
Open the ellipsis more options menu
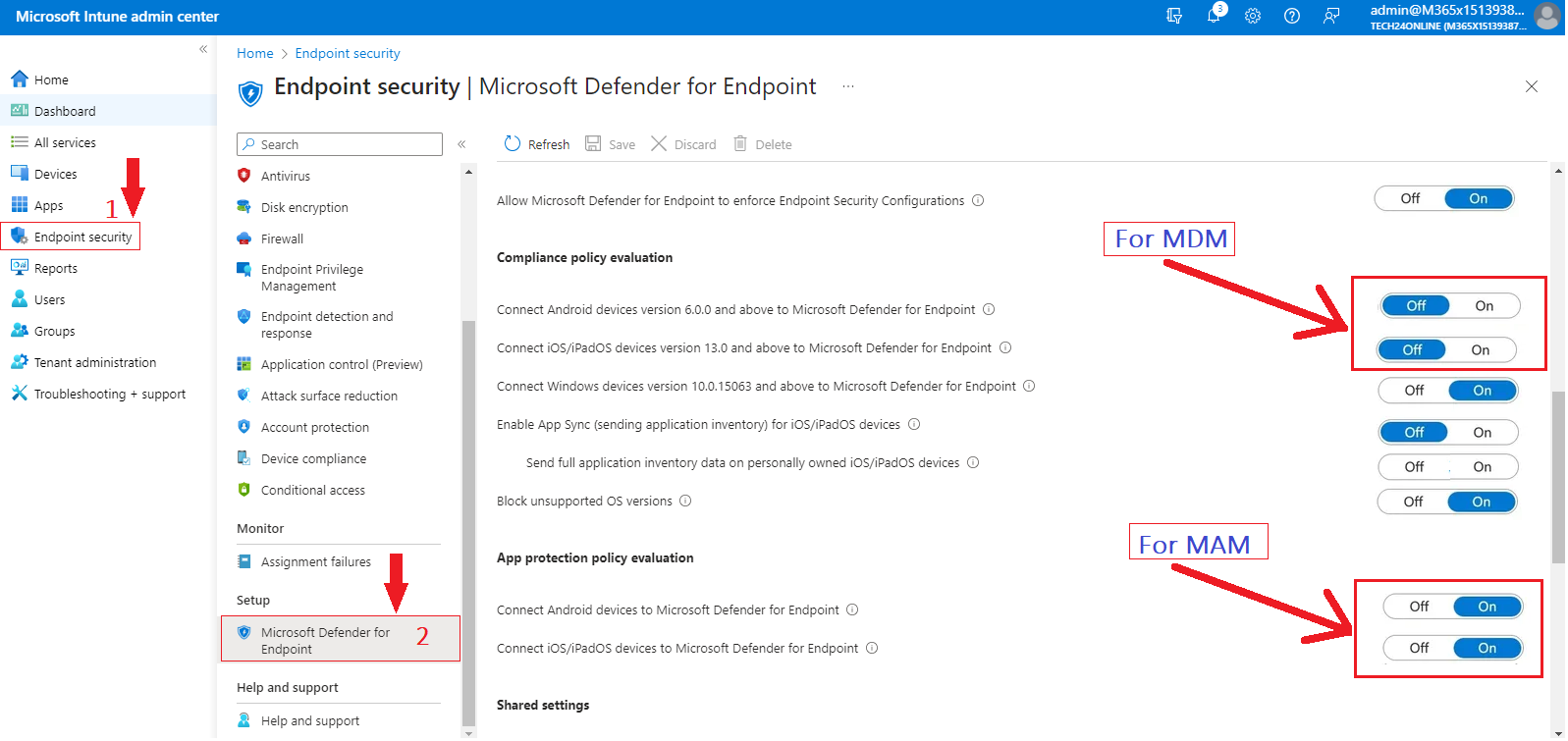click(x=848, y=86)
